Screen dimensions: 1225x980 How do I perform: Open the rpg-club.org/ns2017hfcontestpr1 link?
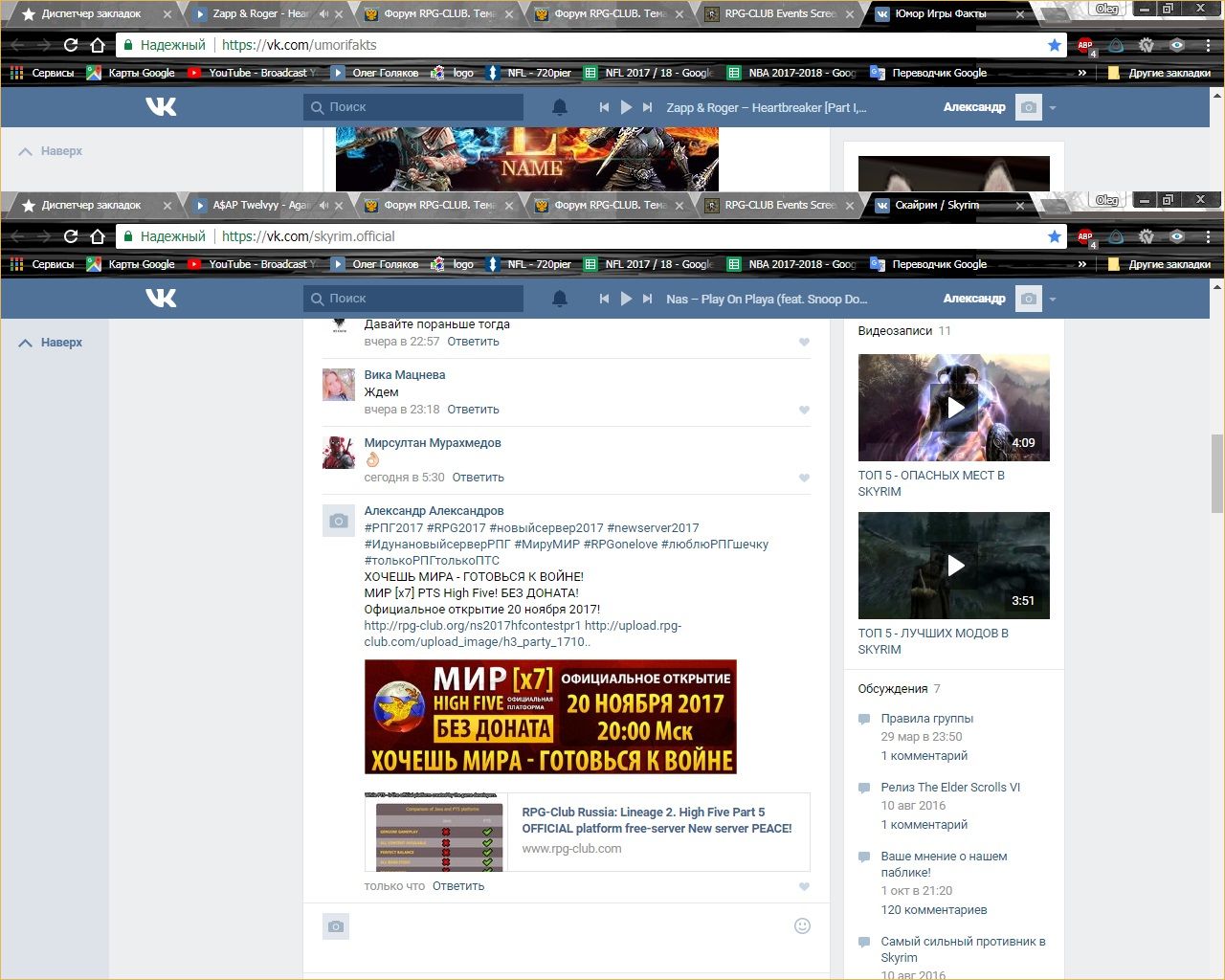473,626
